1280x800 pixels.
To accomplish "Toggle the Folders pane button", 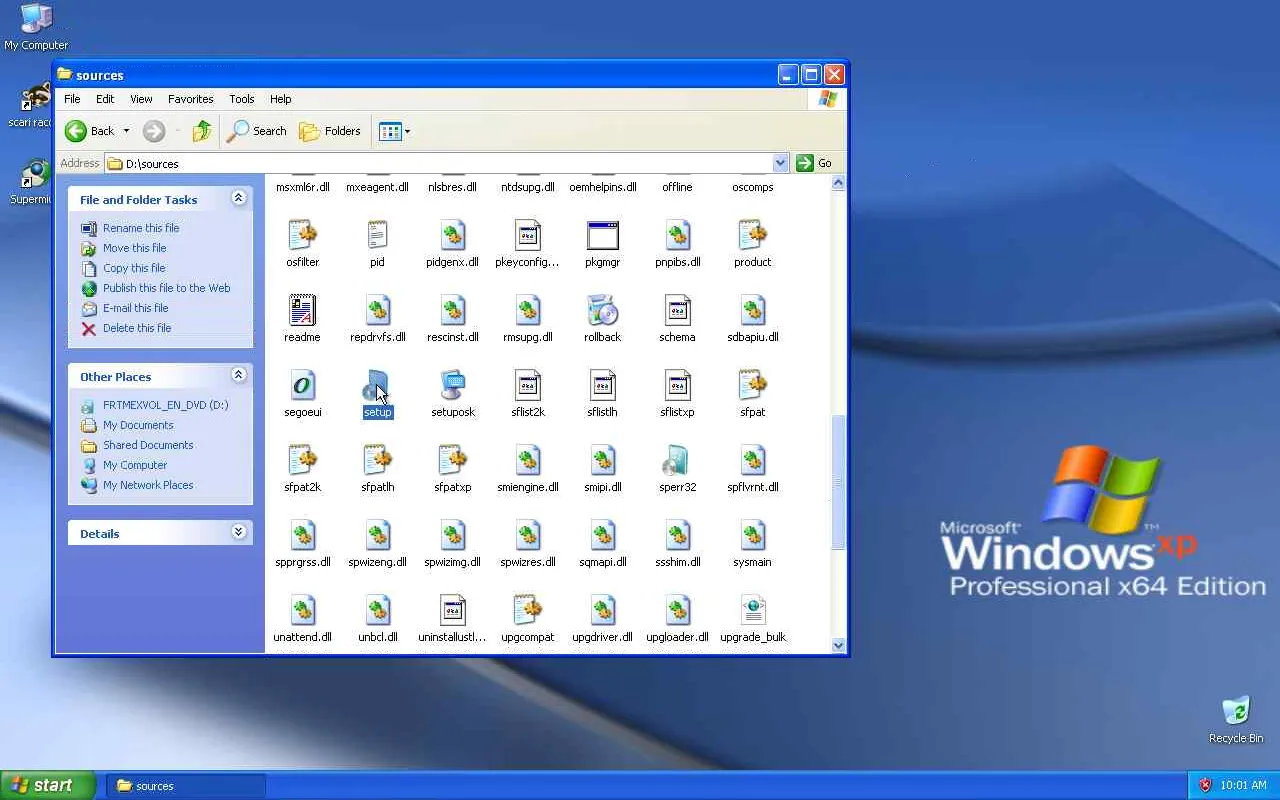I will [x=330, y=131].
